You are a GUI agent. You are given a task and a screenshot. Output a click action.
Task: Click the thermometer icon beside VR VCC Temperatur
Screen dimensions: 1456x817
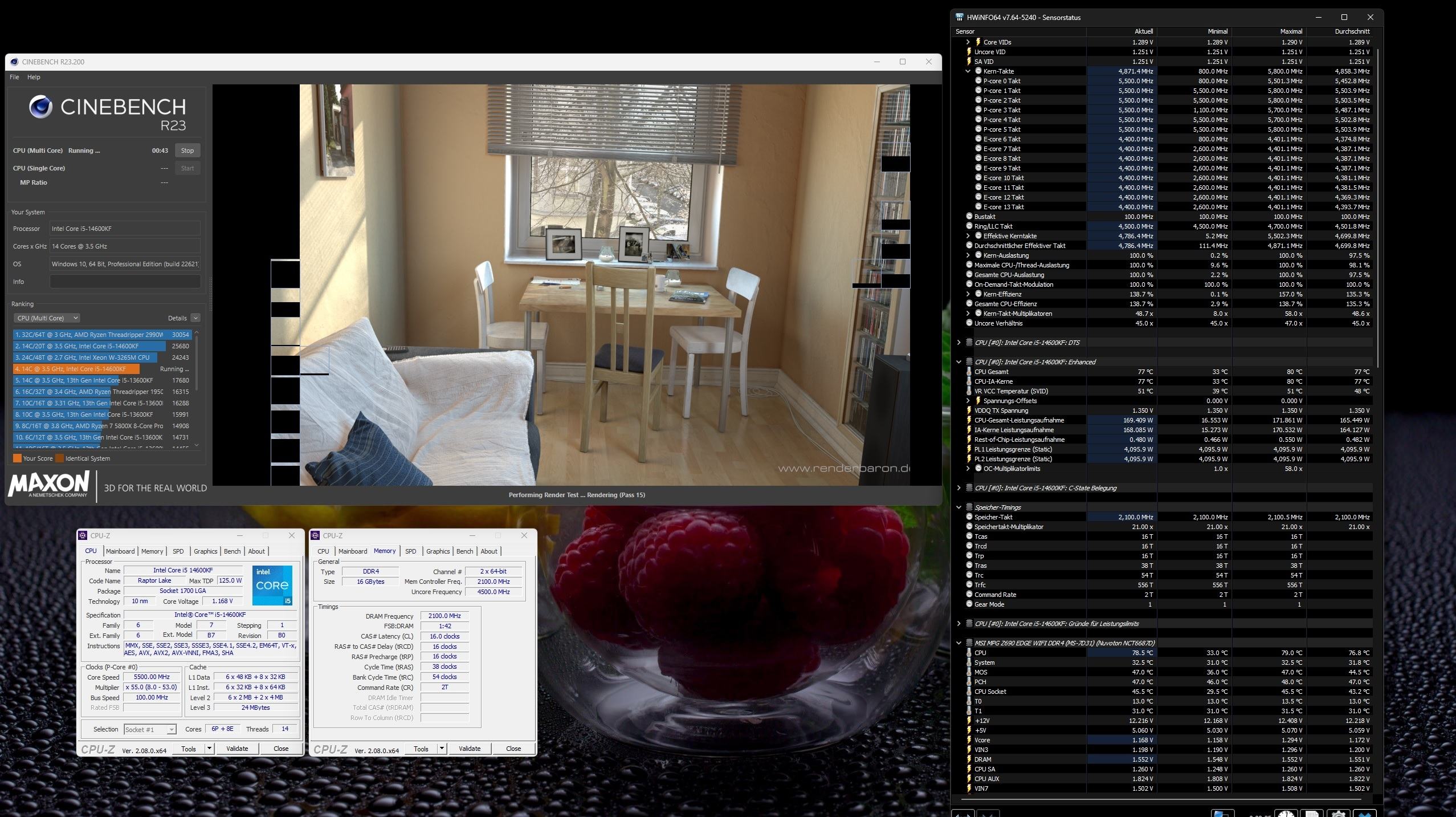[x=969, y=391]
